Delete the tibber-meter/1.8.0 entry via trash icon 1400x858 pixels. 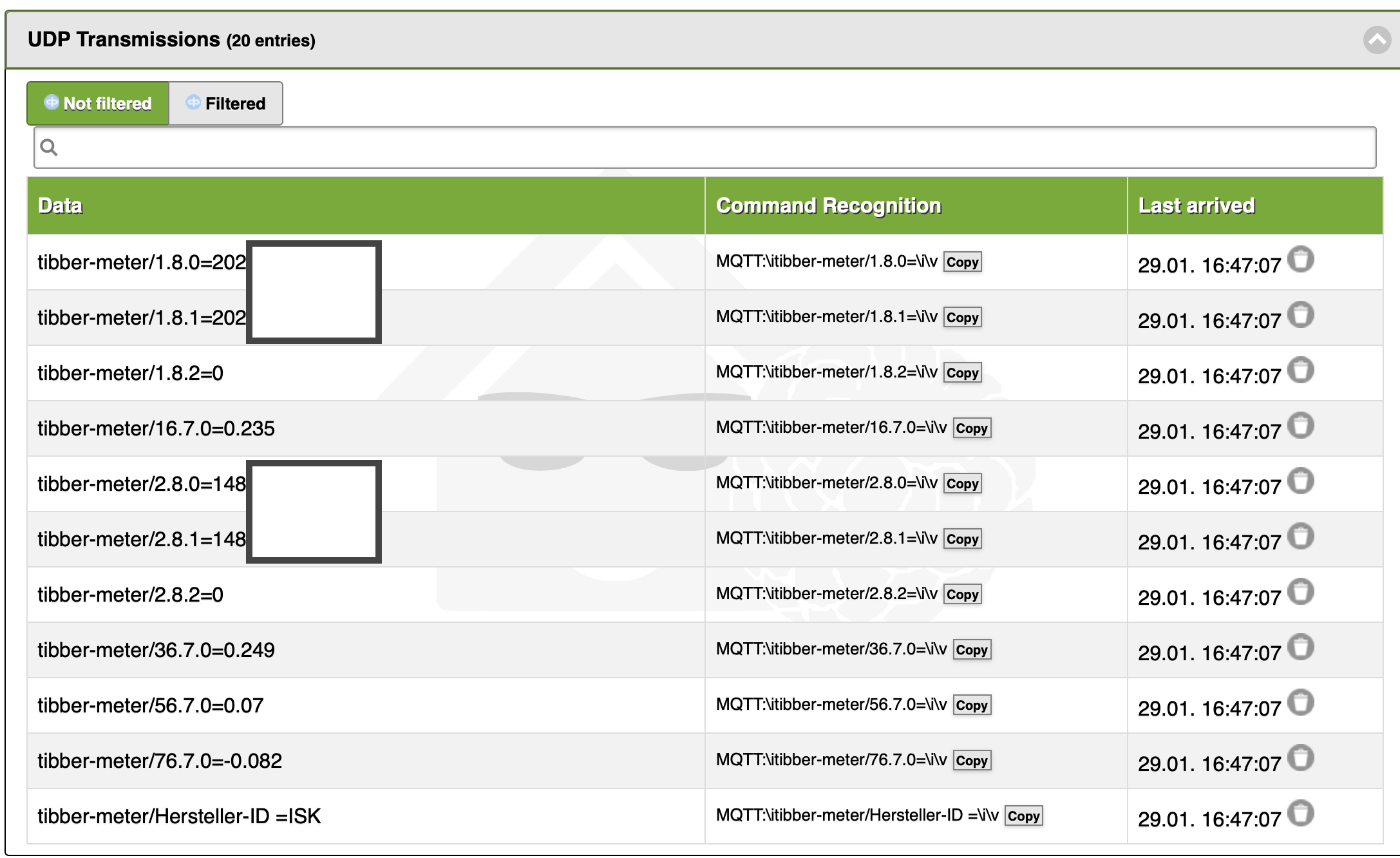tap(1300, 260)
